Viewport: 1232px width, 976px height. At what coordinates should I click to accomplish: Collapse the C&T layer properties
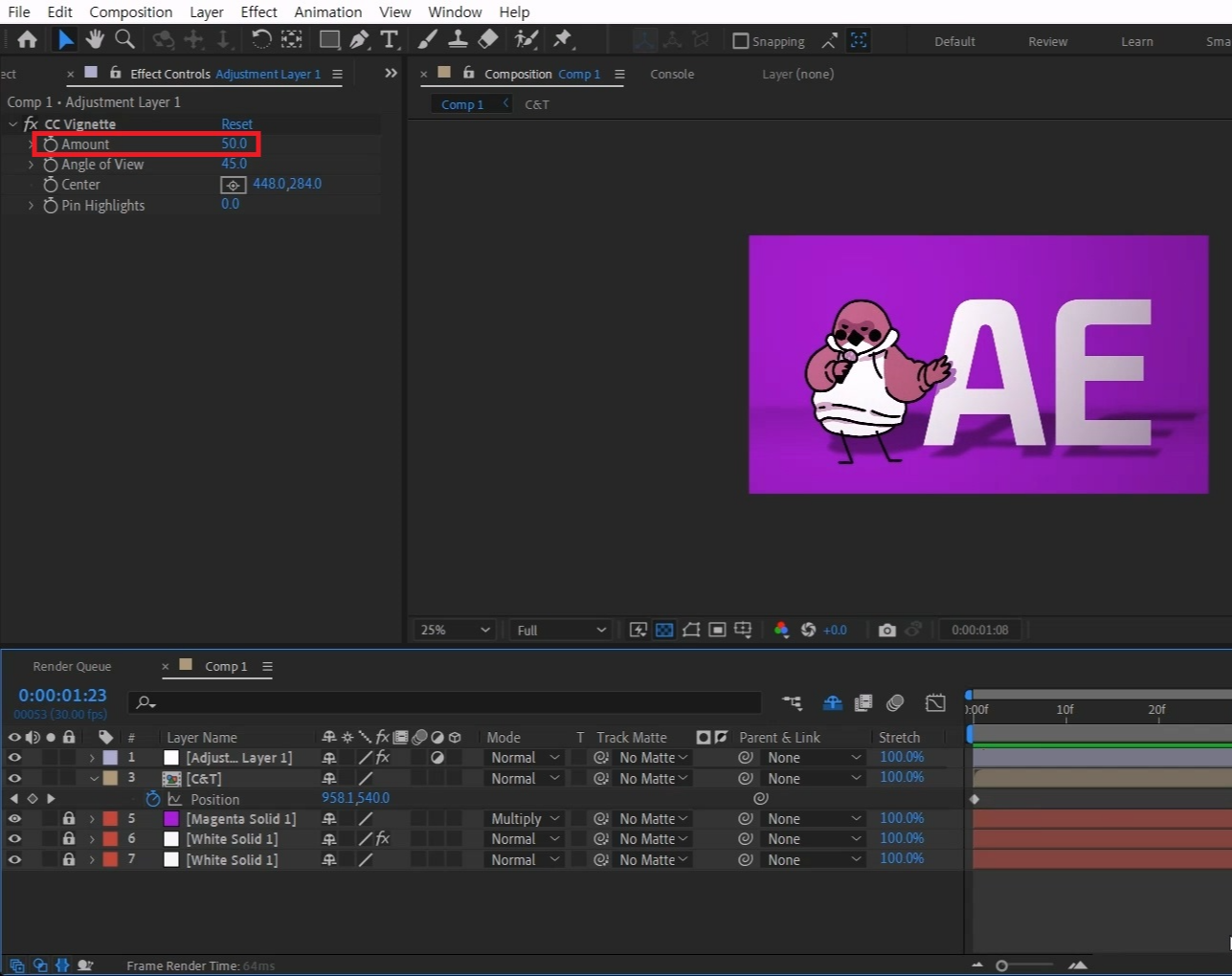tap(94, 778)
